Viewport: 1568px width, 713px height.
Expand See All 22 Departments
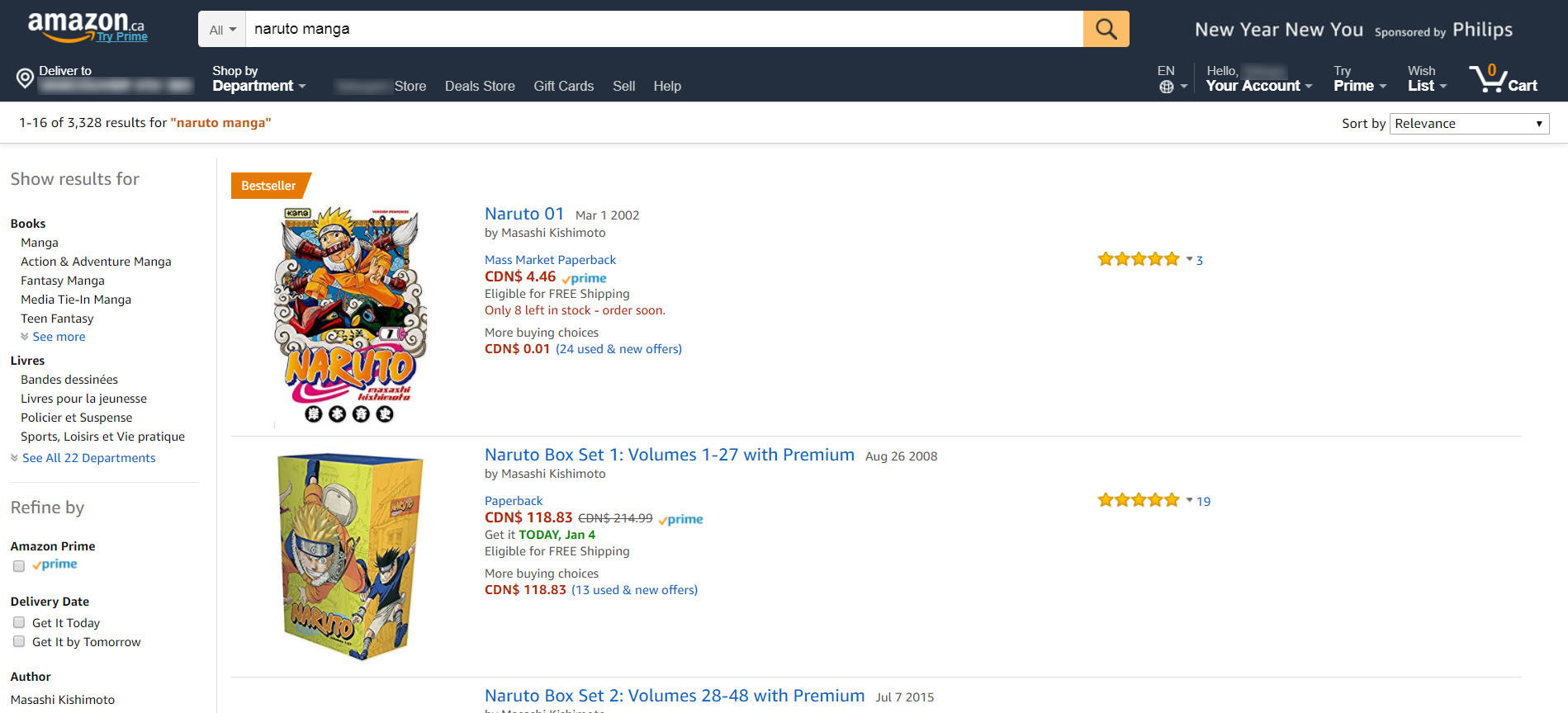pyautogui.click(x=83, y=458)
